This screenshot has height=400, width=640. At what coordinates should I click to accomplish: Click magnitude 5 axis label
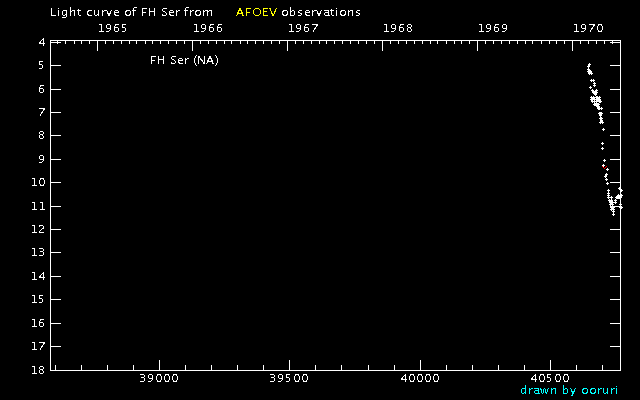pyautogui.click(x=42, y=66)
